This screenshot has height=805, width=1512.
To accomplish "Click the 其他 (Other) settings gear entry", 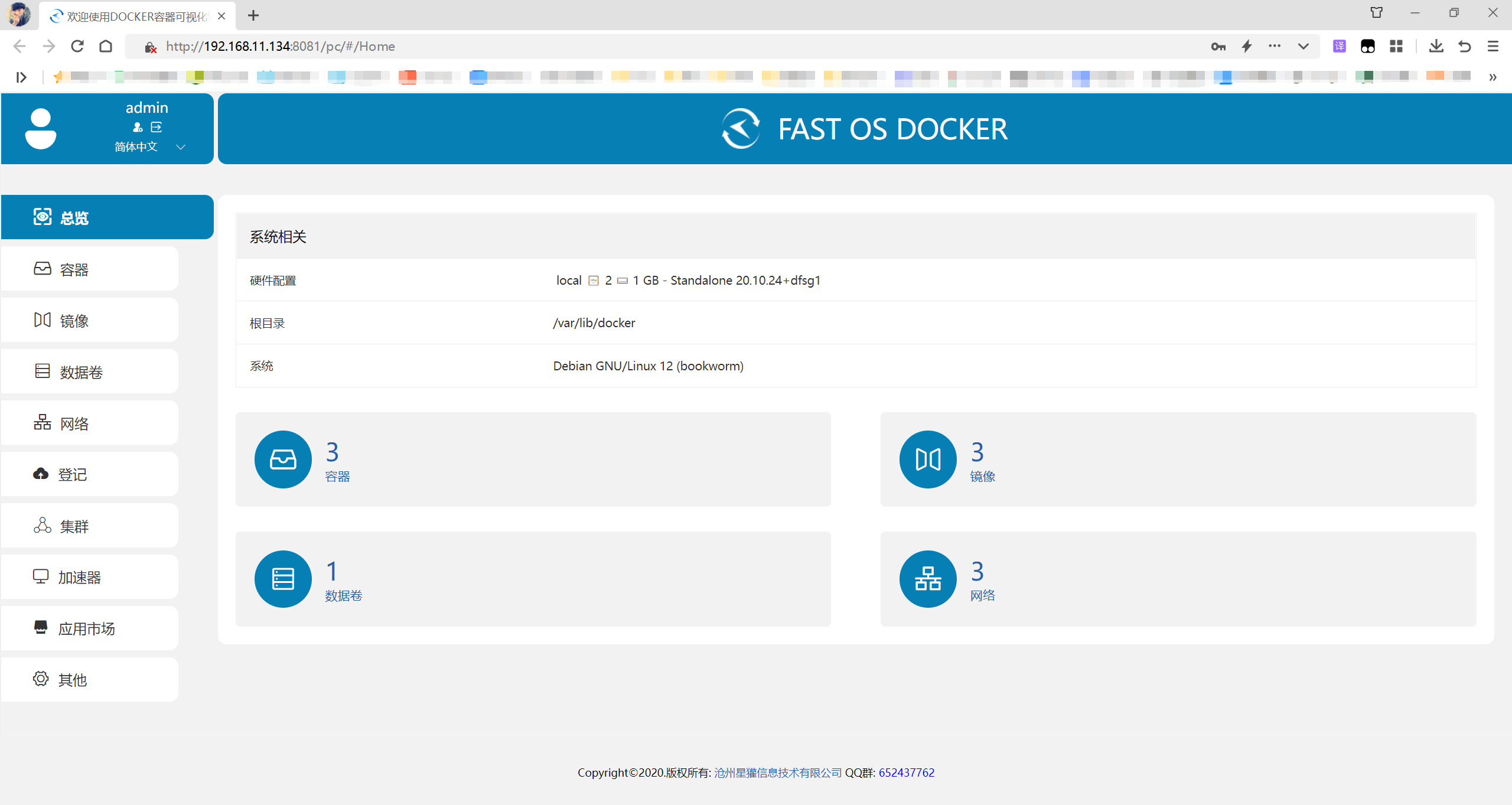I will (41, 679).
